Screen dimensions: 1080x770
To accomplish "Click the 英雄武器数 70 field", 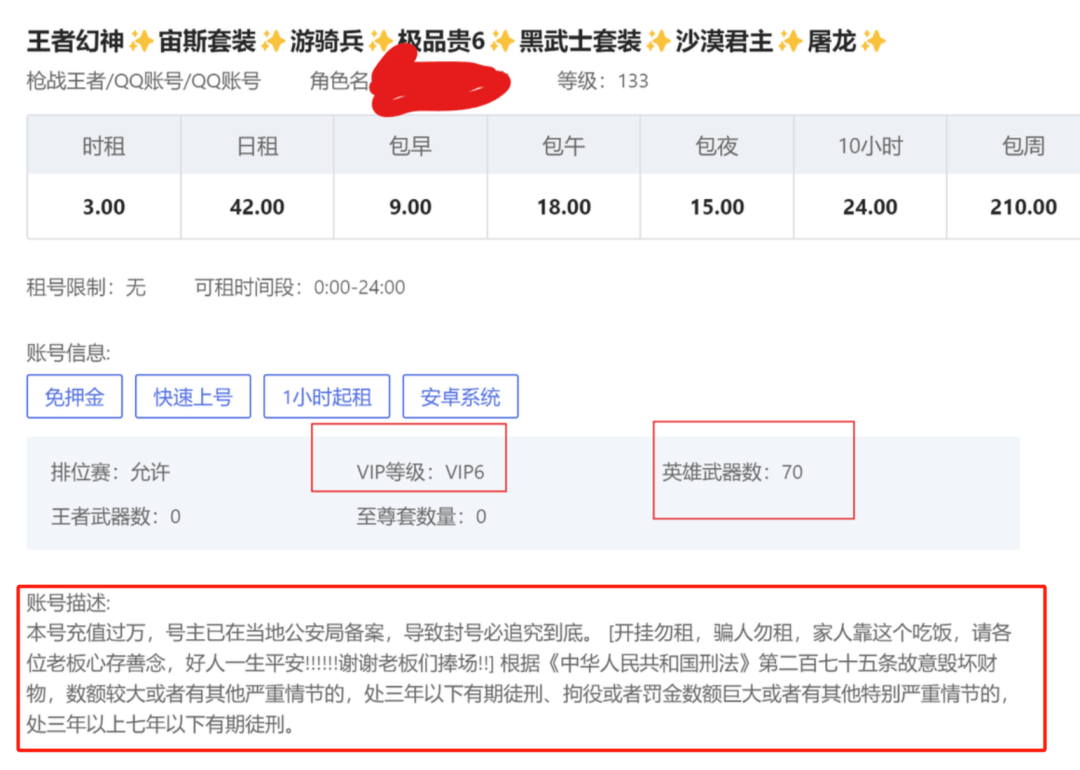I will coord(732,472).
